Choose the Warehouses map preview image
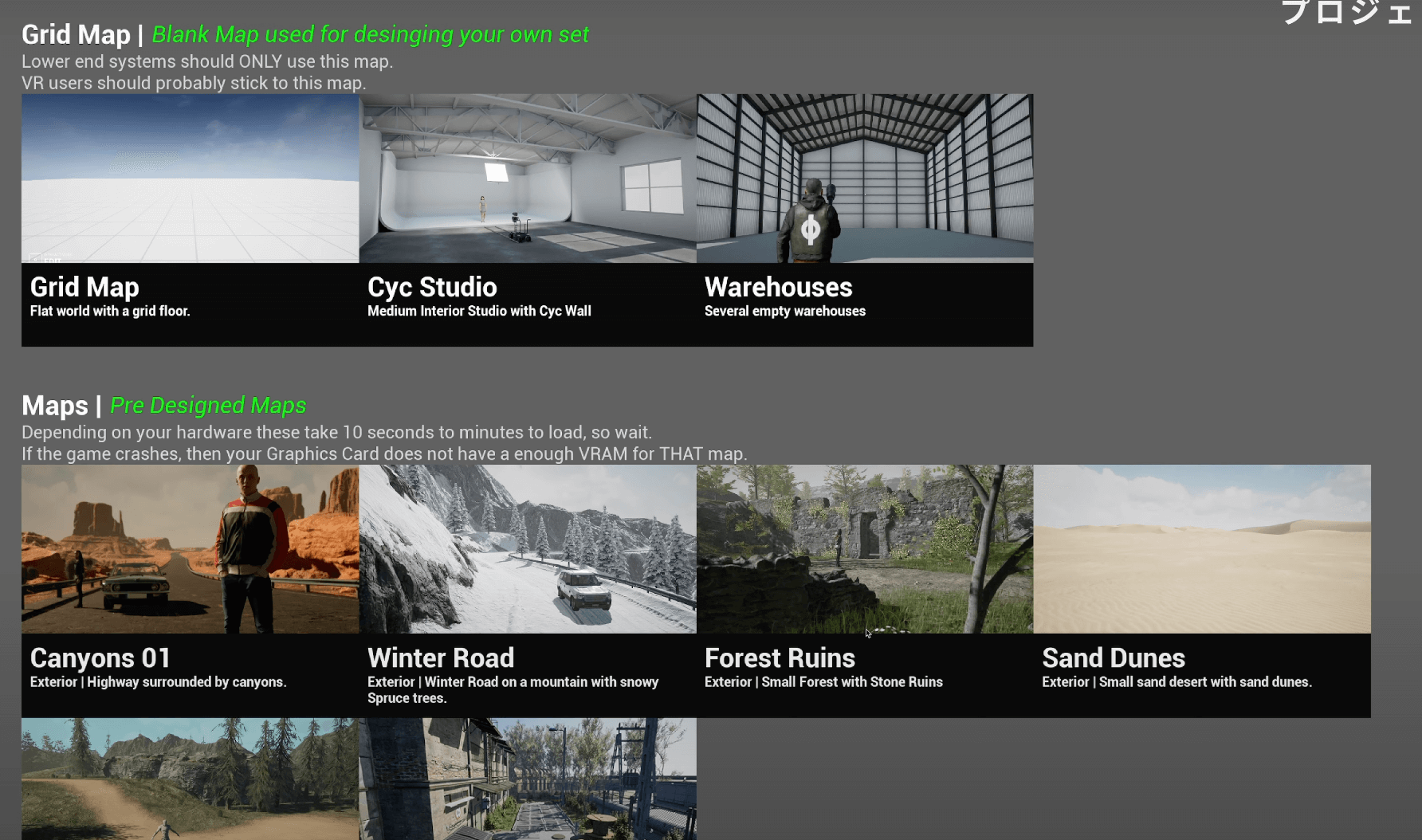The image size is (1422, 840). [865, 179]
